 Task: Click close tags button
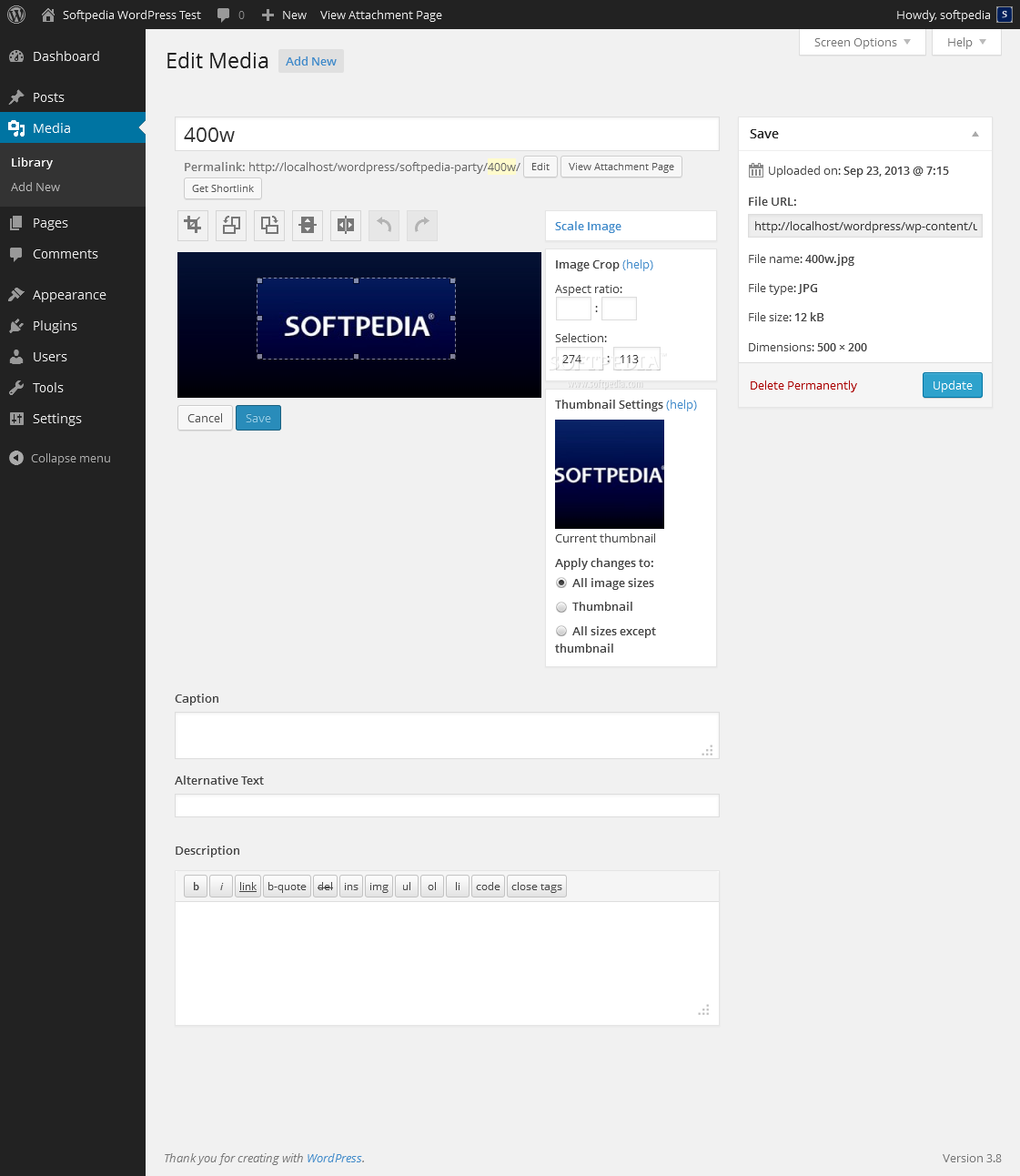pyautogui.click(x=537, y=887)
